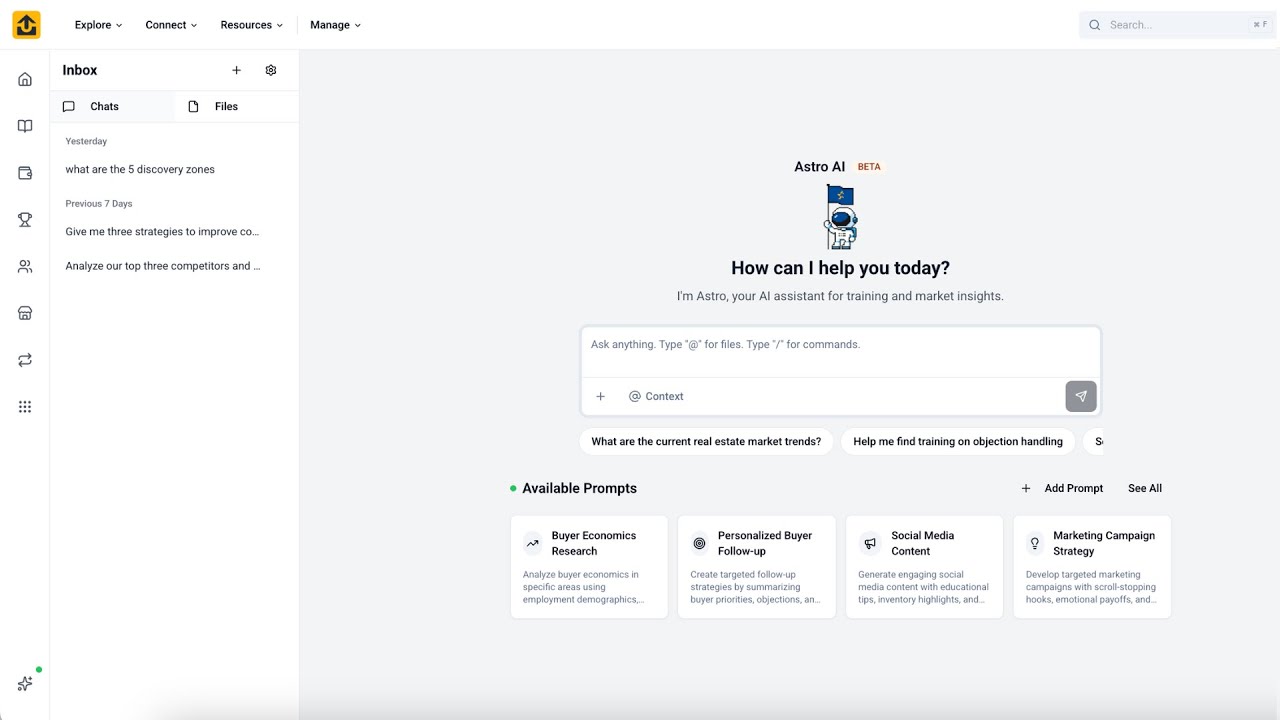This screenshot has width=1280, height=720.
Task: Click the repeat arrows sidebar icon
Action: pos(25,360)
